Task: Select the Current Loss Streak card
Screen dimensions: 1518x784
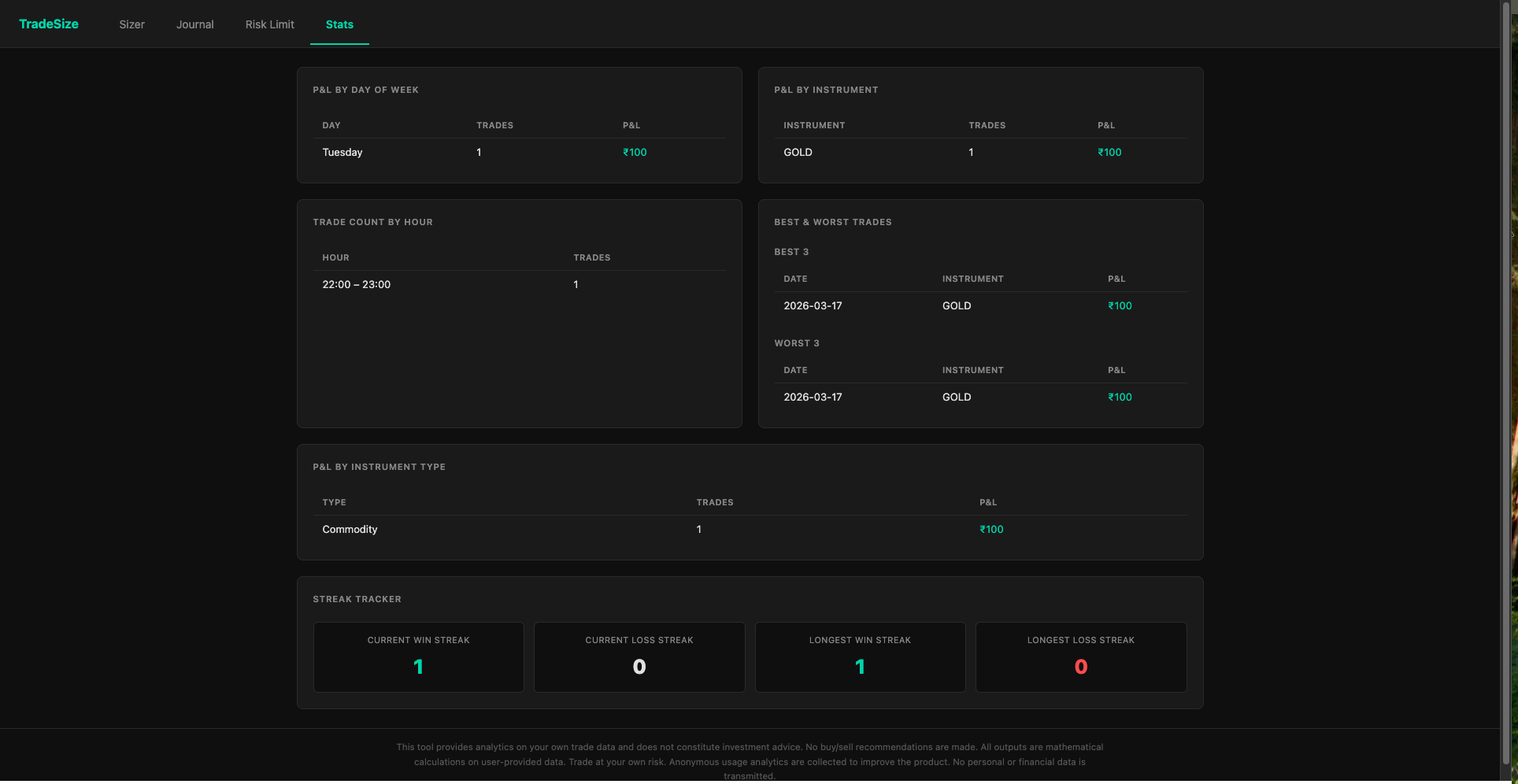Action: coord(639,657)
